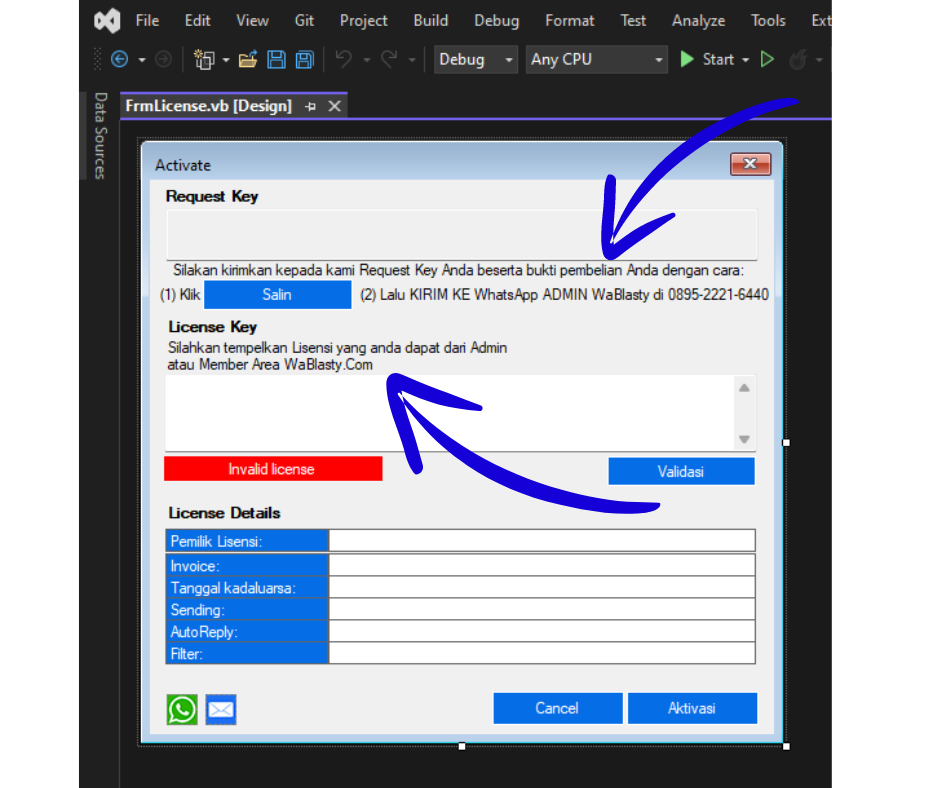The width and height of the screenshot is (940, 788).
Task: Click the License Key textbox scrollbar down arrow
Action: tap(744, 439)
